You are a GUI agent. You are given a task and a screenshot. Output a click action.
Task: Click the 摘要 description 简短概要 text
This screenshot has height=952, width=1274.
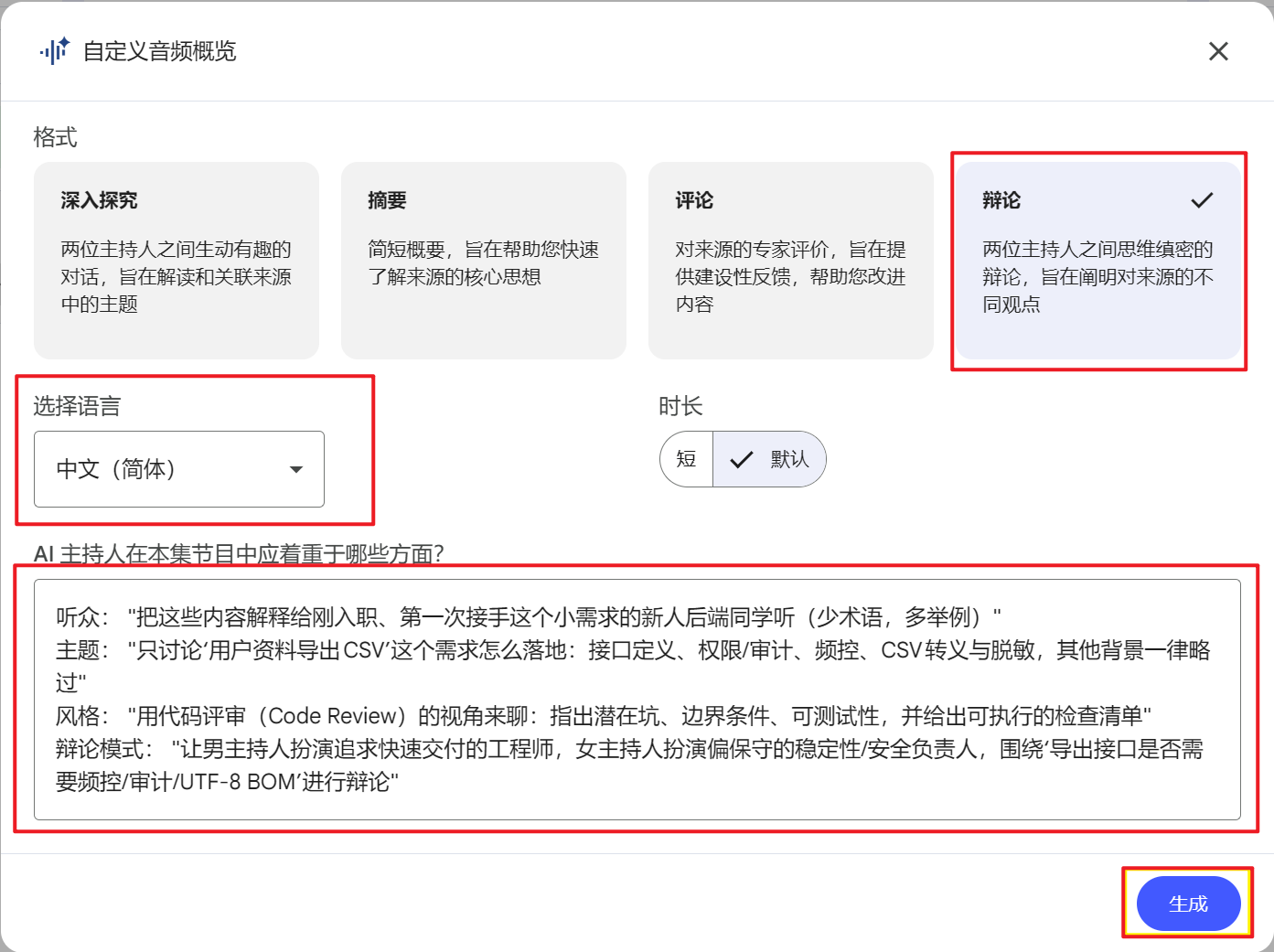484,262
